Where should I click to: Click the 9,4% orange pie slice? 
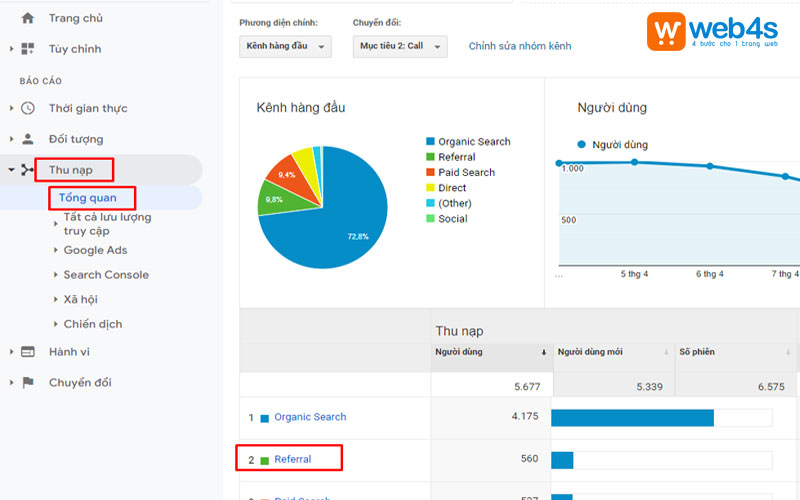[x=290, y=176]
